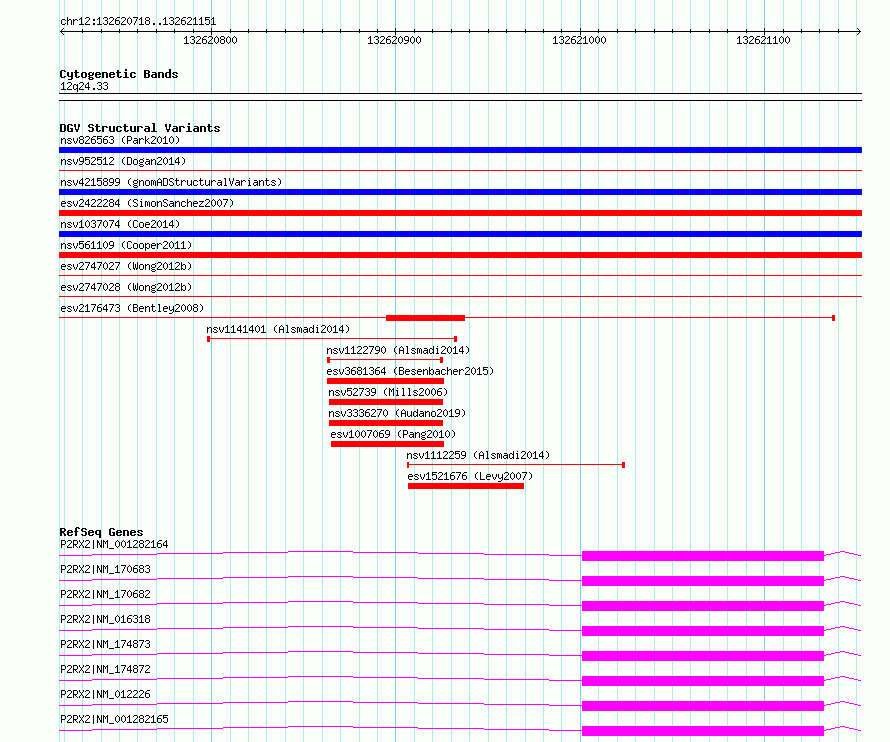Click the 12q24.33 band label

point(84,86)
